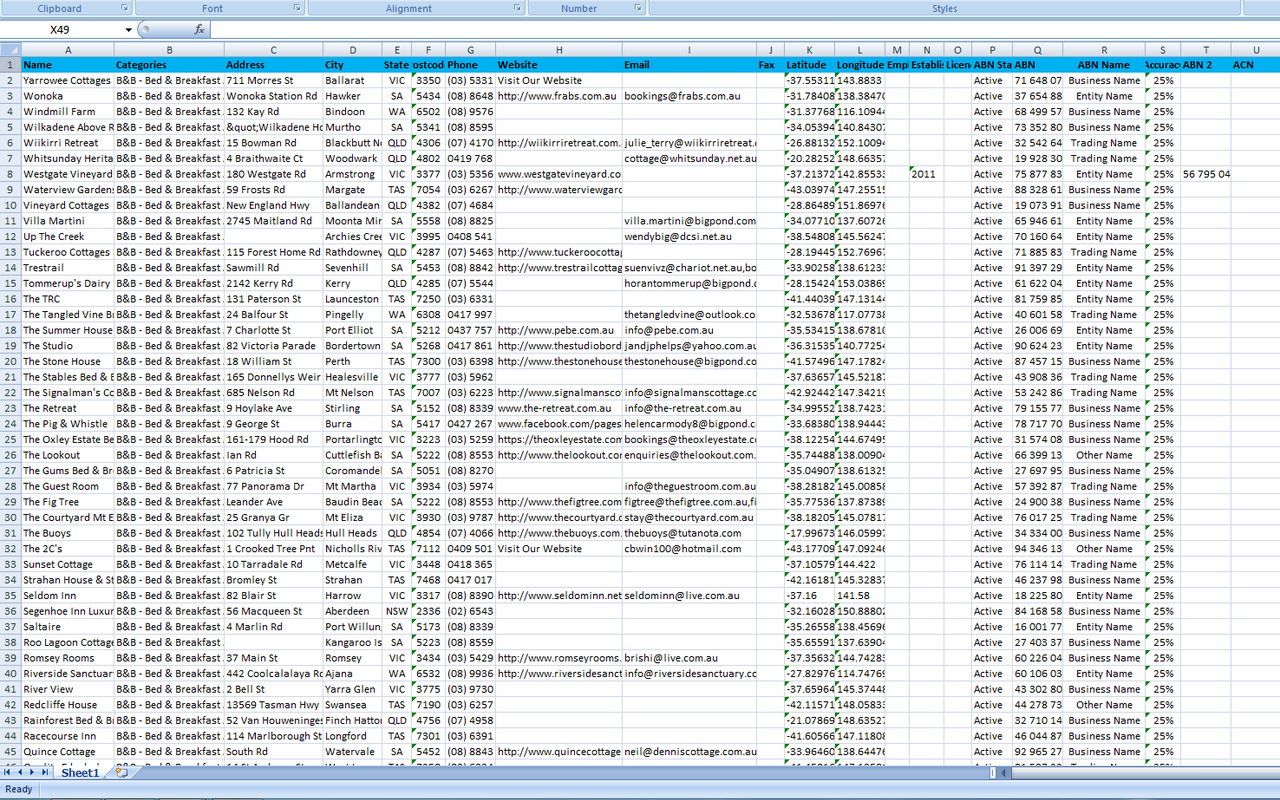Screen dimensions: 1280x800
Task: Click the Name header cell
Action: (67, 65)
